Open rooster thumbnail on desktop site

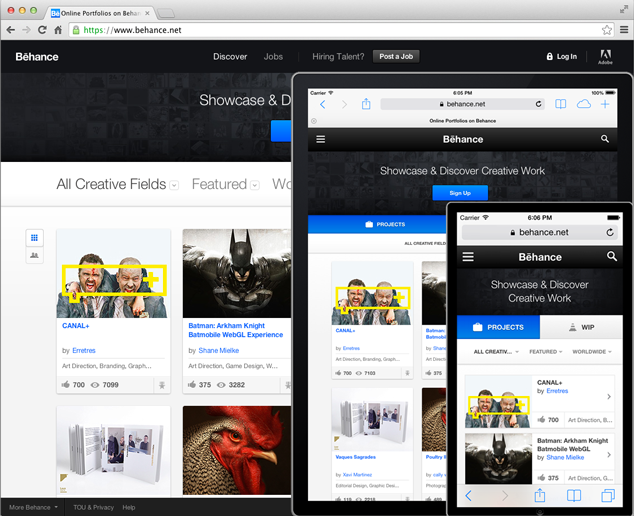point(237,450)
